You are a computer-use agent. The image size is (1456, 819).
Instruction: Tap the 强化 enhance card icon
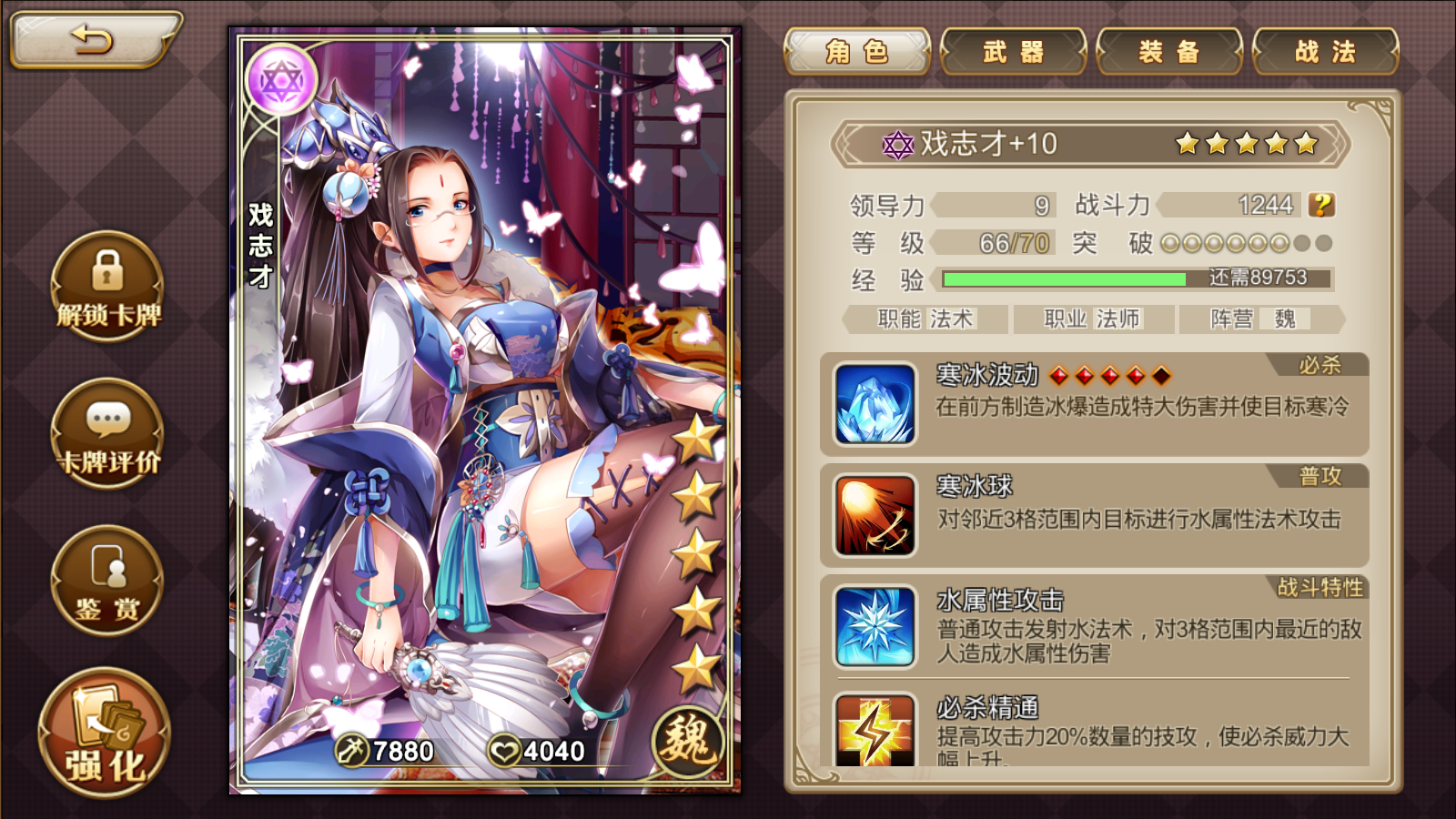click(x=105, y=733)
